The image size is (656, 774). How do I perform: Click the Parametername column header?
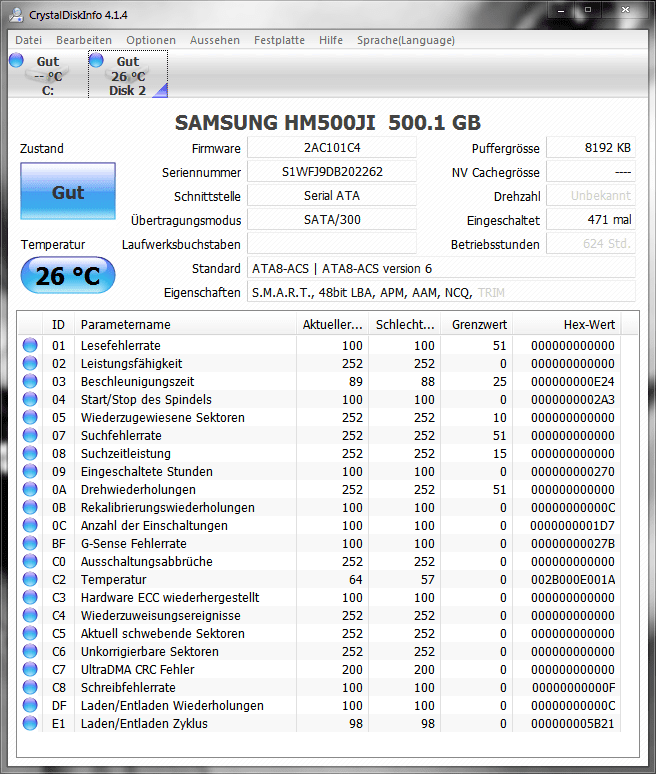[185, 324]
